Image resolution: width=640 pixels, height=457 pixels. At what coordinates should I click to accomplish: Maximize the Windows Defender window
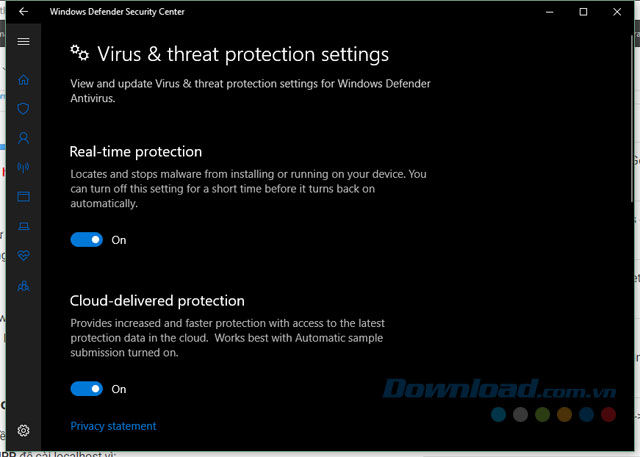click(584, 12)
